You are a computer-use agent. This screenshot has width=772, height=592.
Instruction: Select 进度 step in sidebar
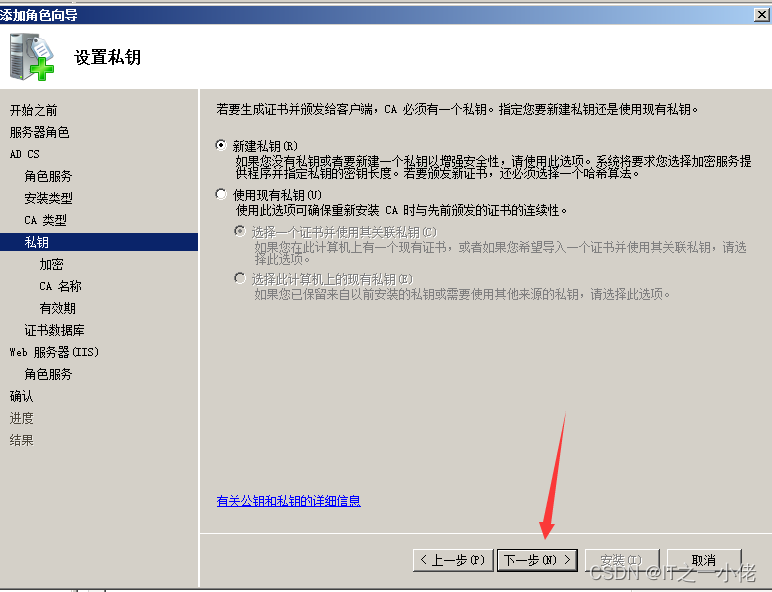point(22,418)
